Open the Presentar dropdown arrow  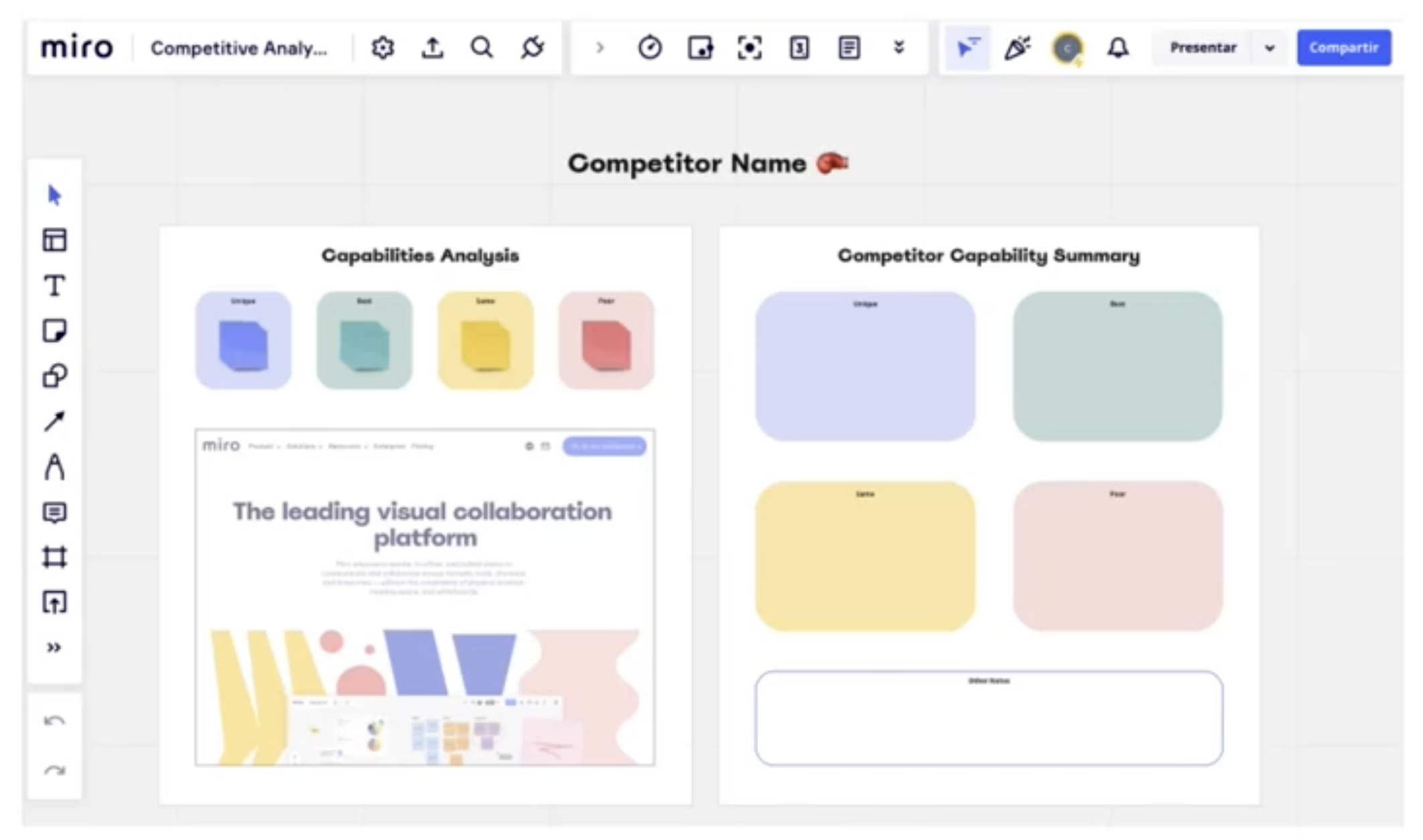pyautogui.click(x=1269, y=48)
